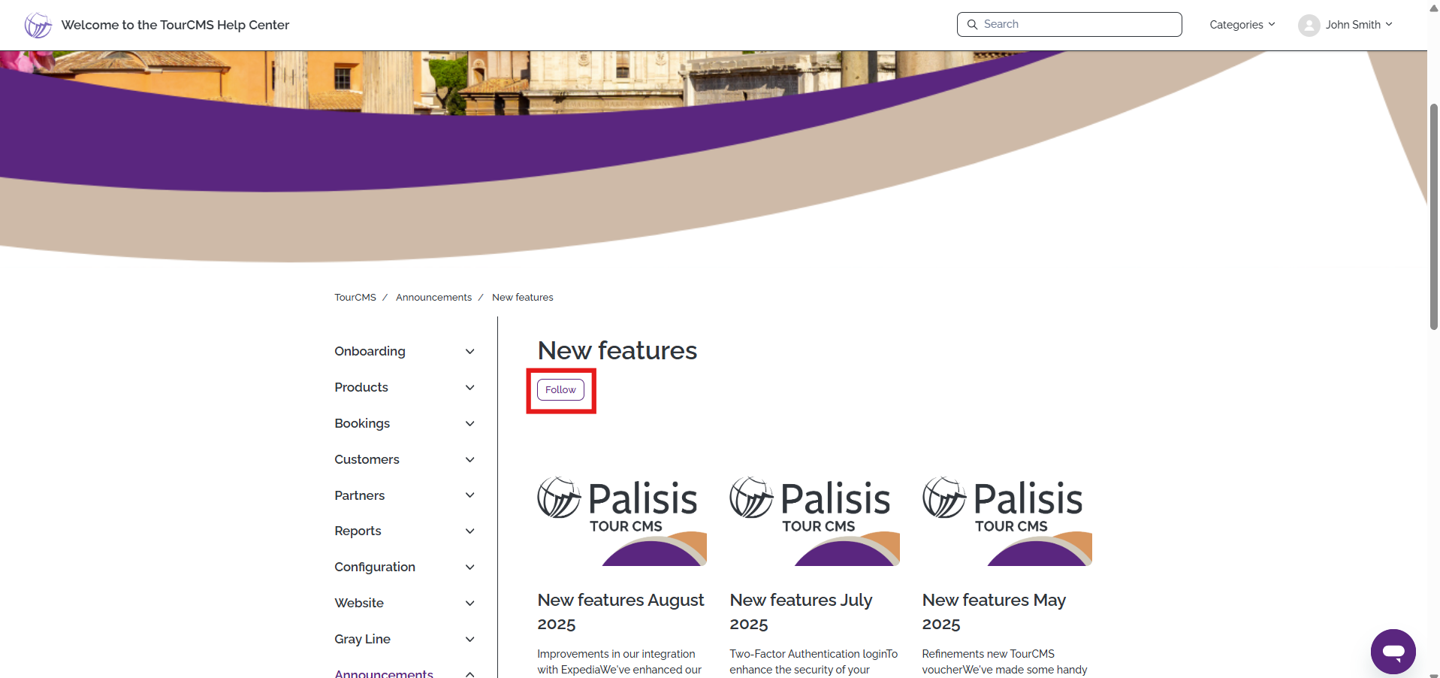Viewport: 1440px width, 678px height.
Task: Expand the Onboarding chevron
Action: click(470, 352)
